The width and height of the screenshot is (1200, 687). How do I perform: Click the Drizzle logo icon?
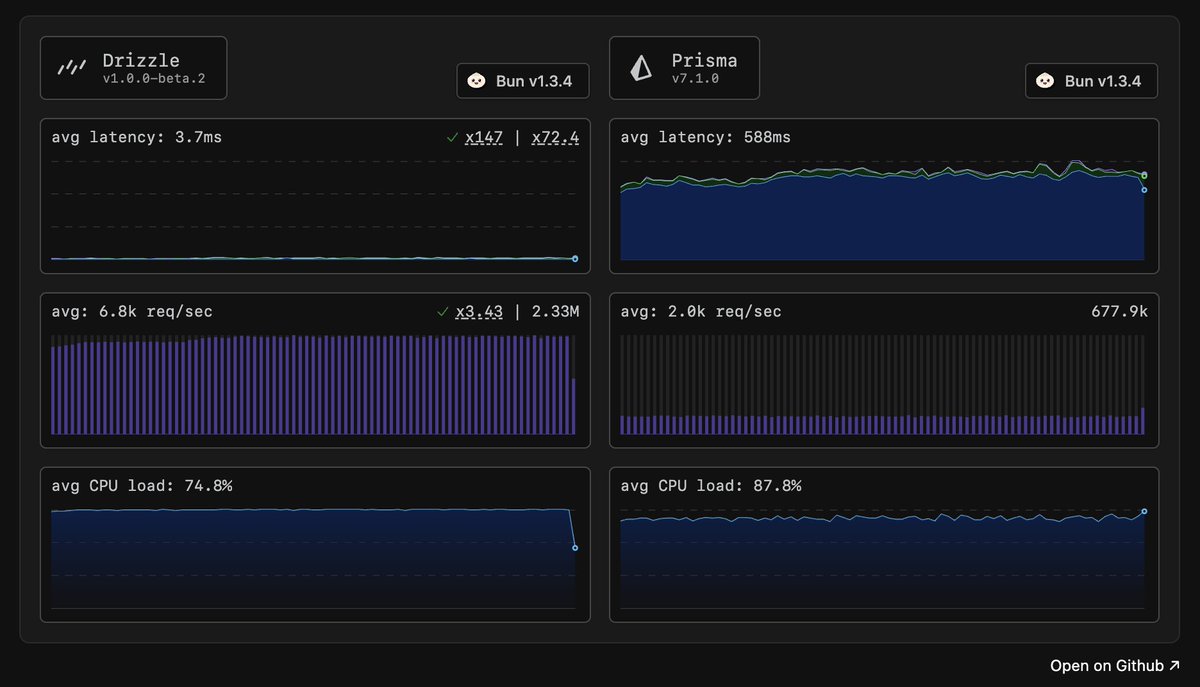pyautogui.click(x=70, y=68)
